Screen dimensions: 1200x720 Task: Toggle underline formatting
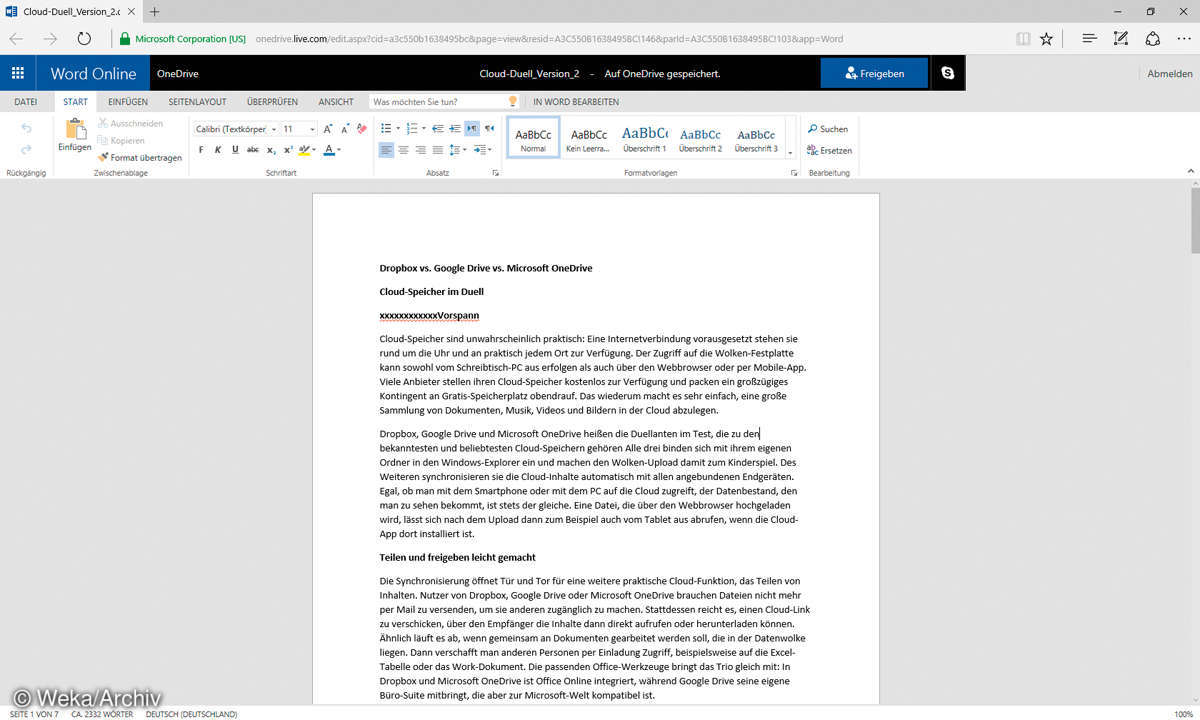tap(235, 150)
